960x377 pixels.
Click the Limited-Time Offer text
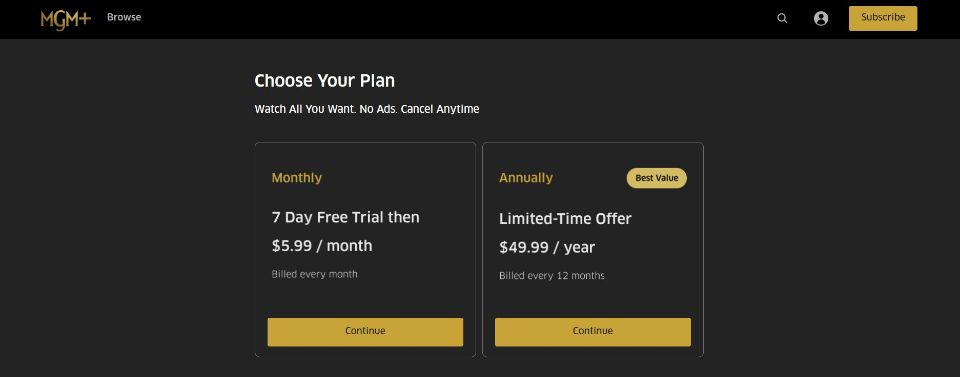pos(565,218)
